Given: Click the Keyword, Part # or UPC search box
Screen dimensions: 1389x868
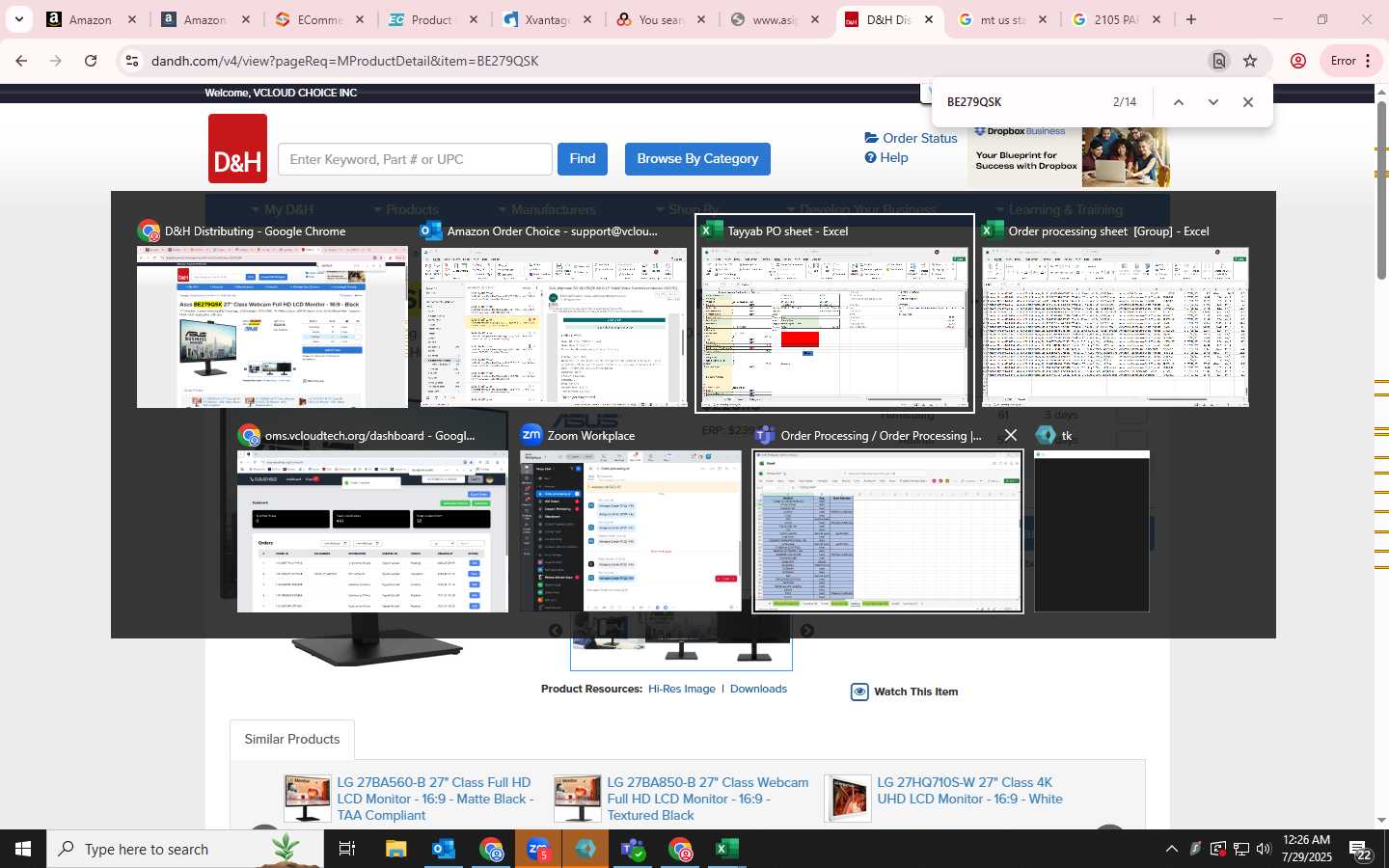Looking at the screenshot, I should (x=415, y=159).
